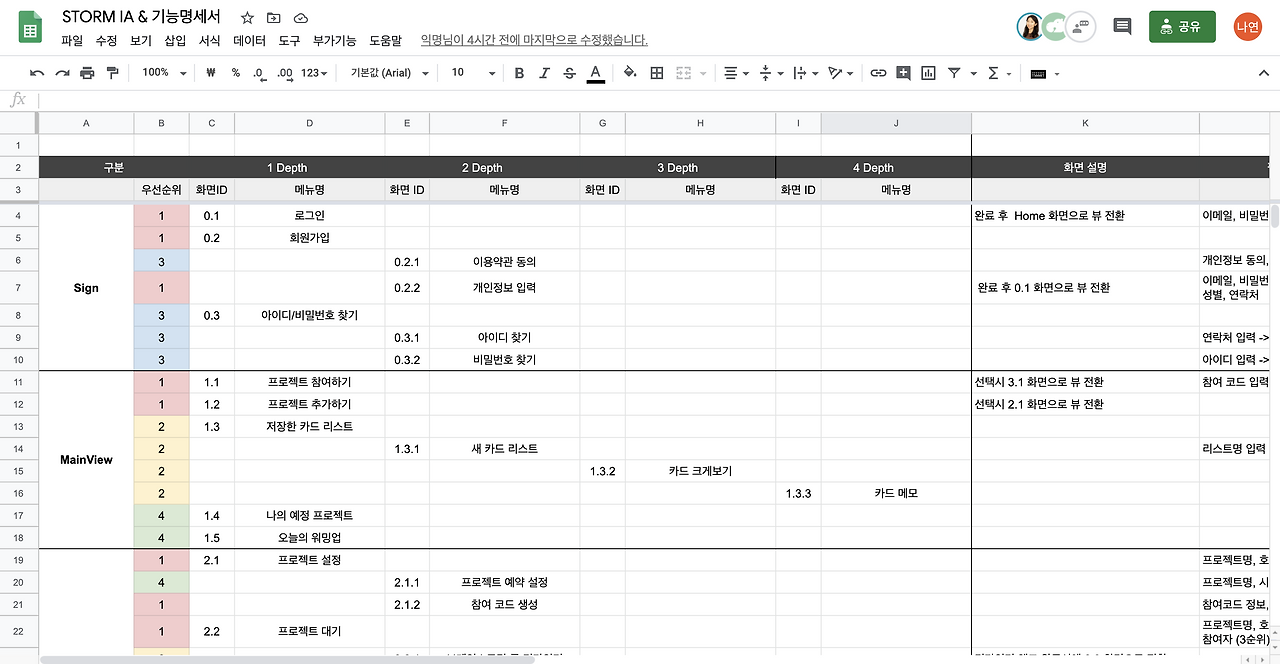The width and height of the screenshot is (1280, 664).
Task: Open the text color picker
Action: click(x=595, y=72)
